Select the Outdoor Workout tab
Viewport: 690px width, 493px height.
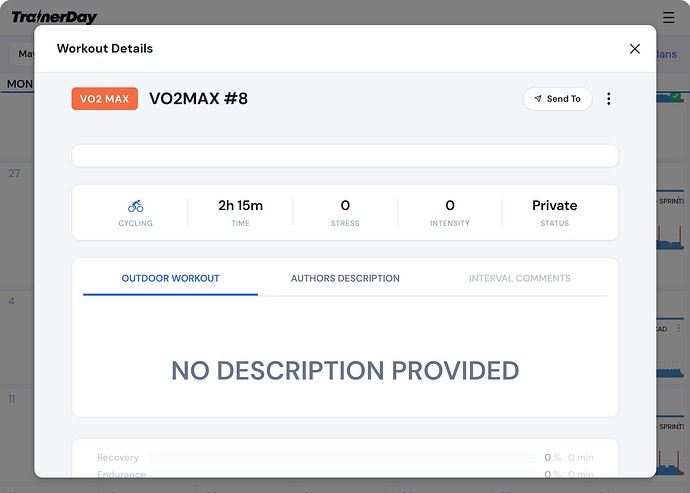click(170, 279)
